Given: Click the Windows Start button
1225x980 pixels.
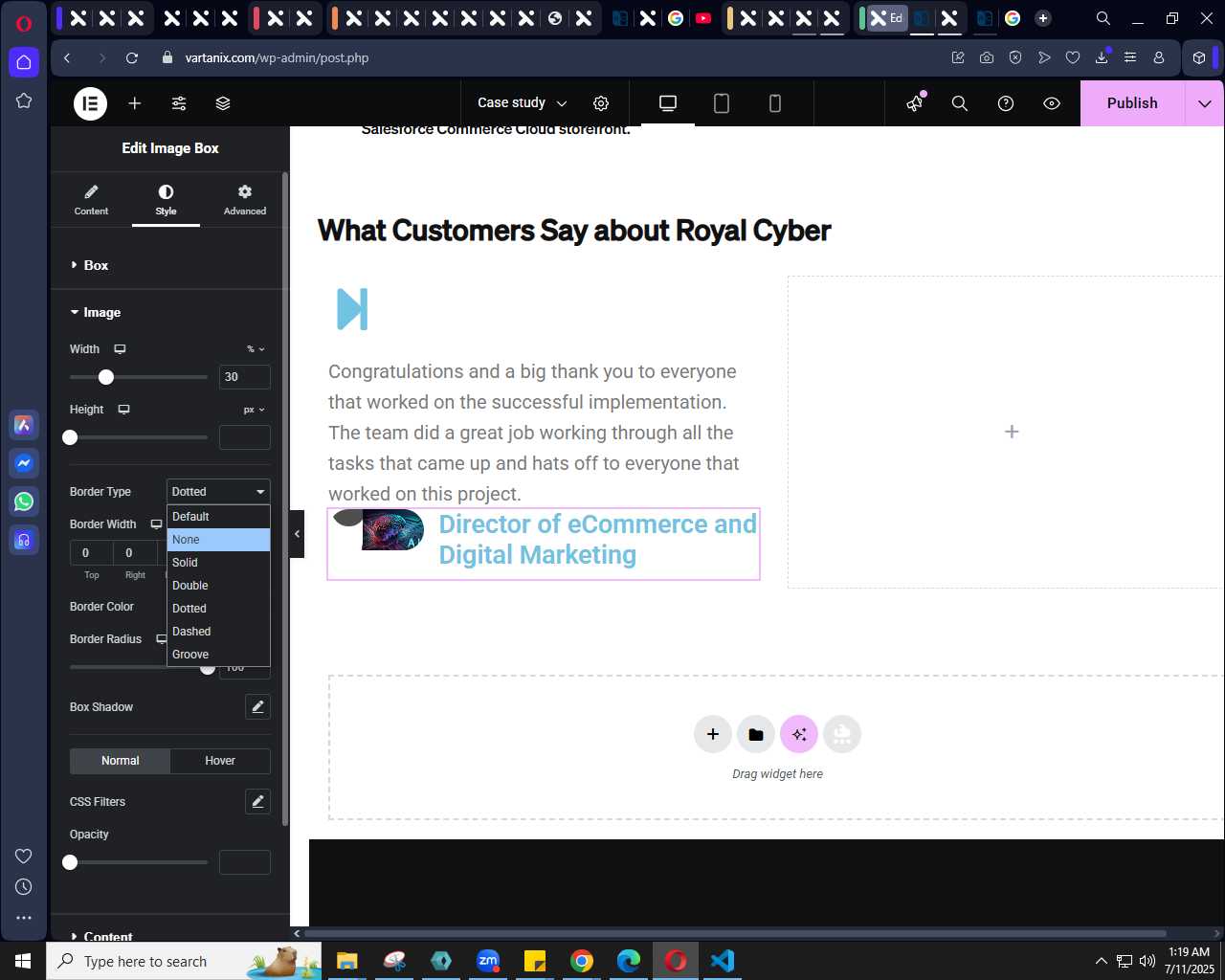Looking at the screenshot, I should click(x=23, y=961).
